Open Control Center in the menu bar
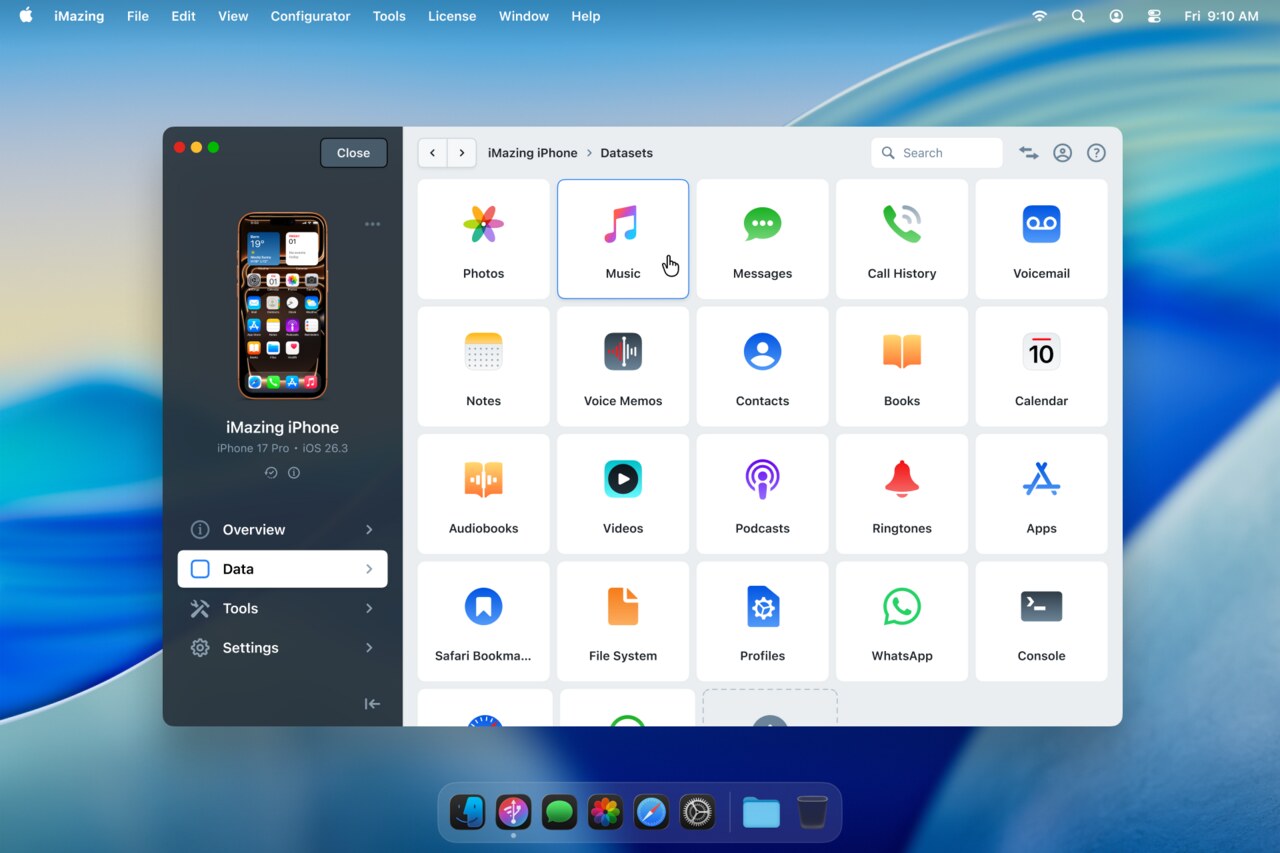Image resolution: width=1280 pixels, height=853 pixels. tap(1154, 16)
